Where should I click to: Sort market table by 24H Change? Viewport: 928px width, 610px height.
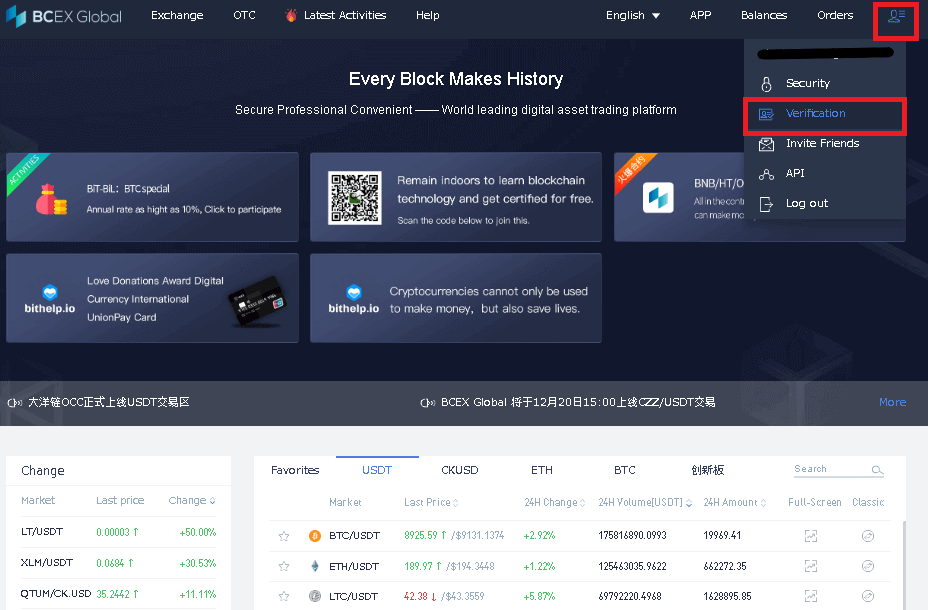(555, 502)
